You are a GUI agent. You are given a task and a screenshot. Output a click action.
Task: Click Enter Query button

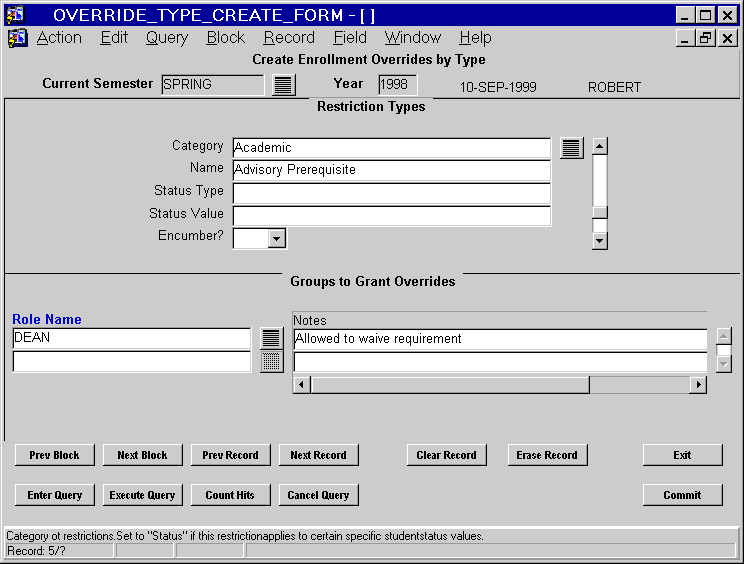pyautogui.click(x=55, y=495)
